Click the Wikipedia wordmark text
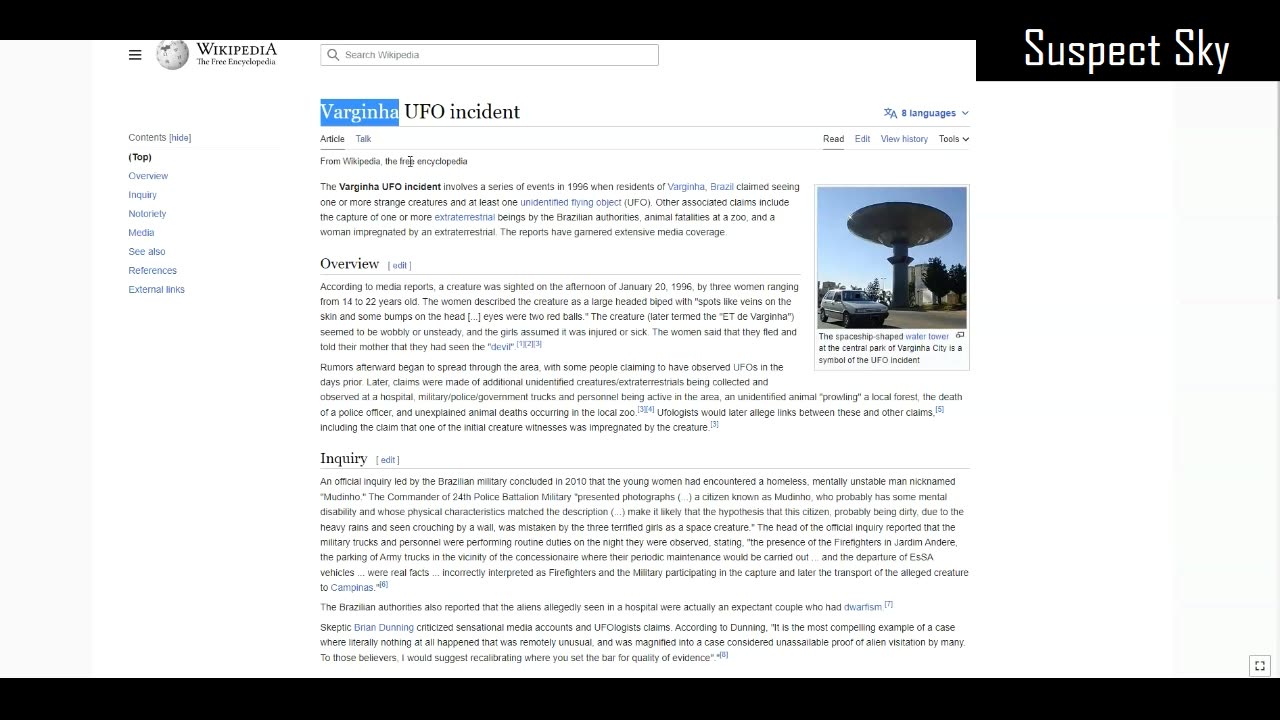The image size is (1280, 720). 236,49
